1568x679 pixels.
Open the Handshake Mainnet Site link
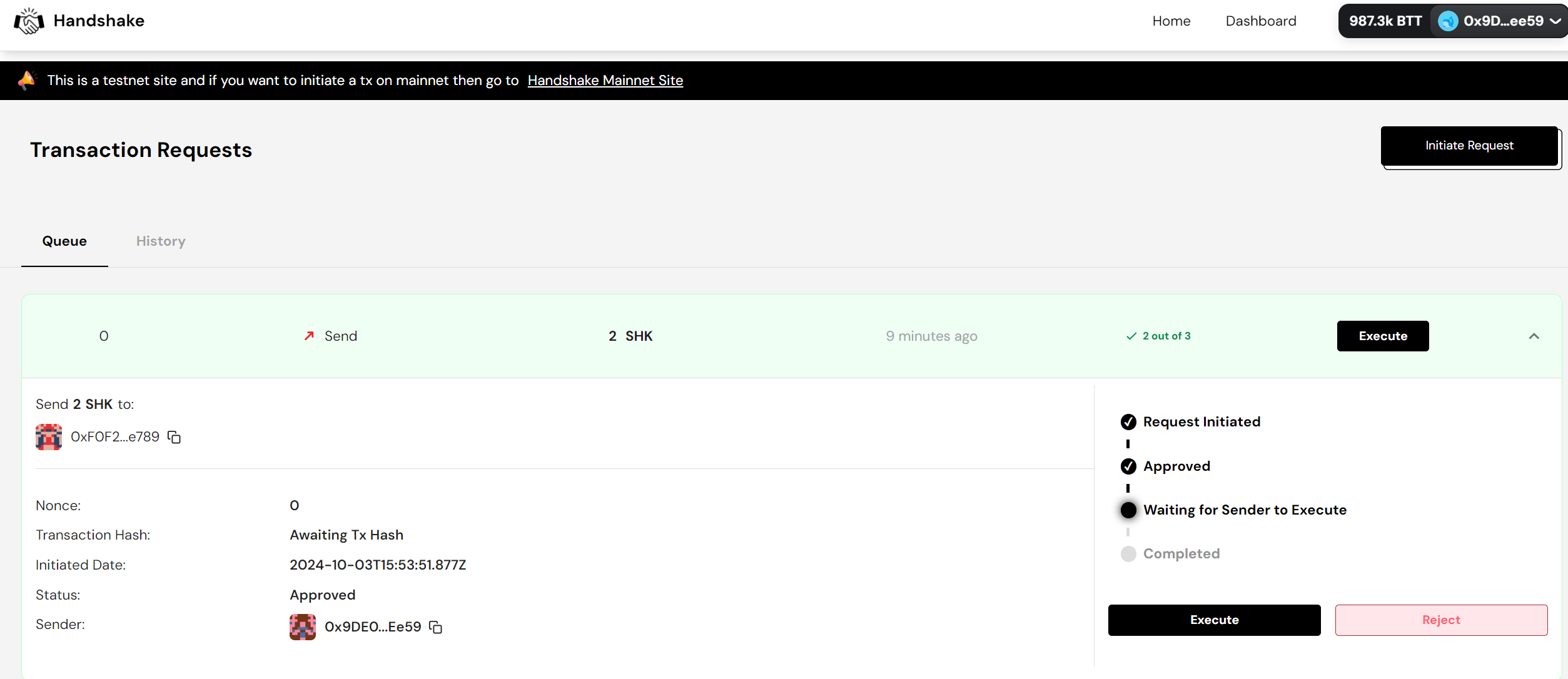click(605, 81)
